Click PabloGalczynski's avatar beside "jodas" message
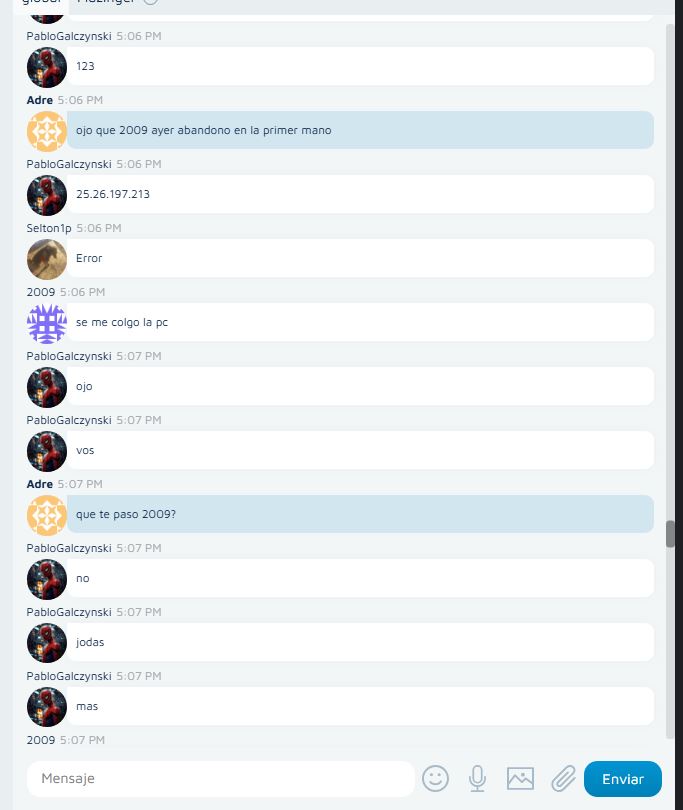This screenshot has width=683, height=810. coord(47,643)
